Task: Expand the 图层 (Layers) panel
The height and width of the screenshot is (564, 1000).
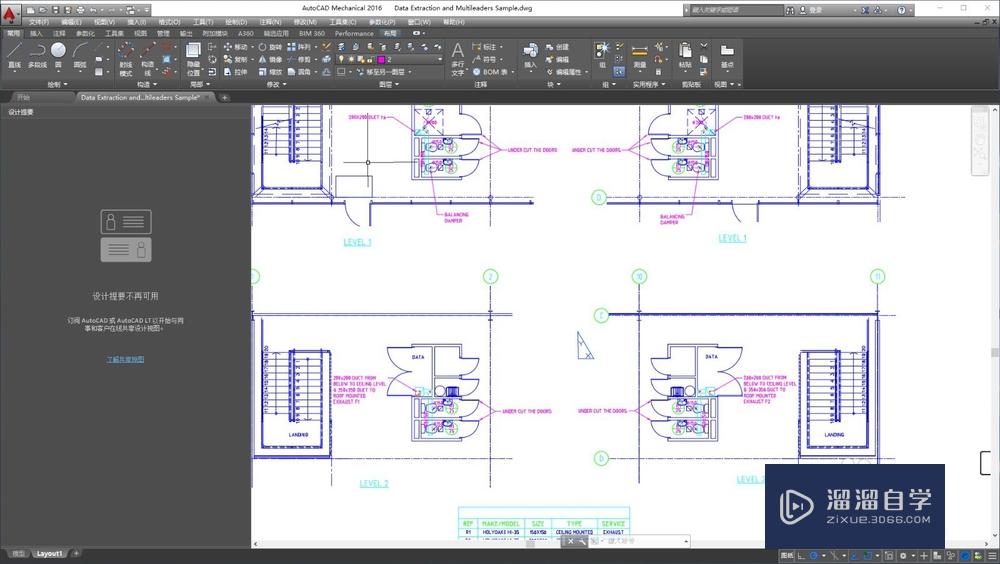Action: (x=388, y=84)
